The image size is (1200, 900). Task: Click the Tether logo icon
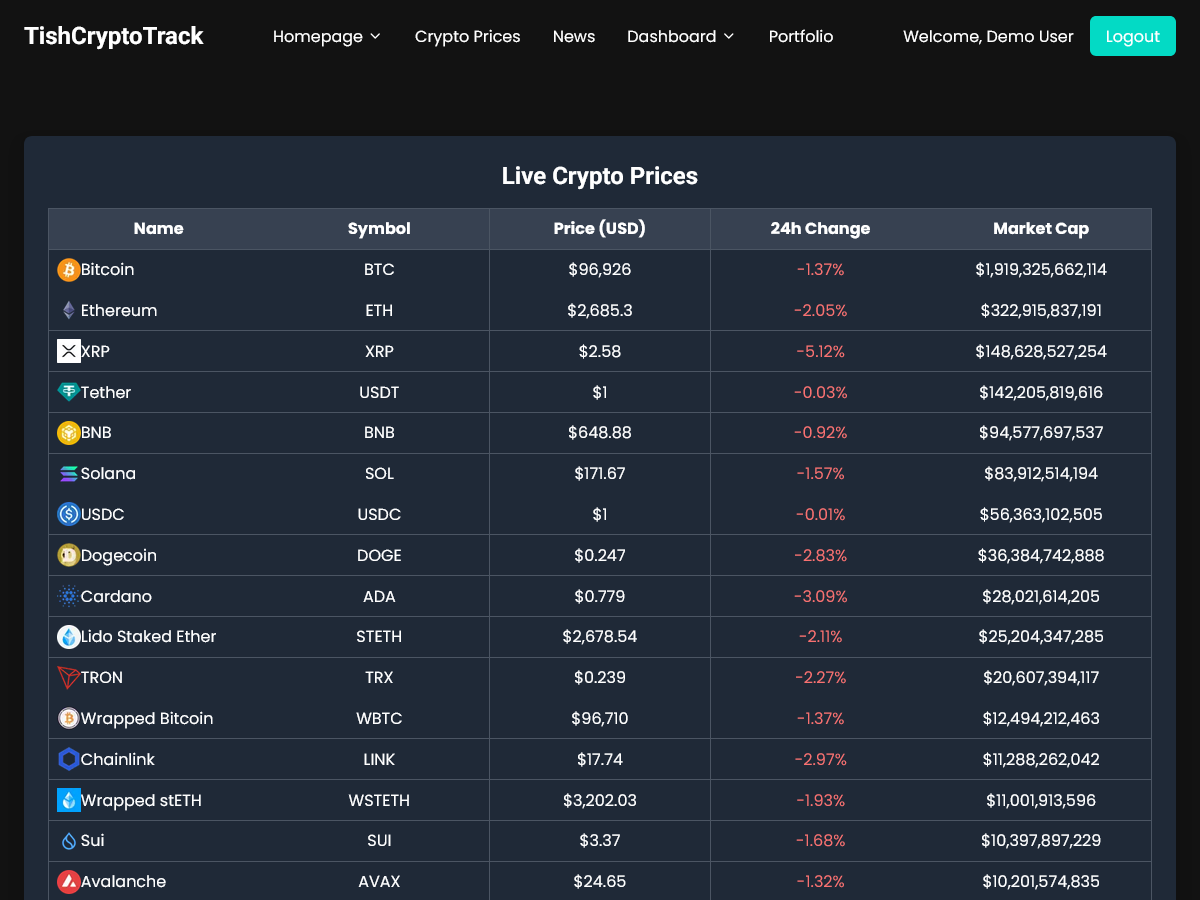coord(69,393)
